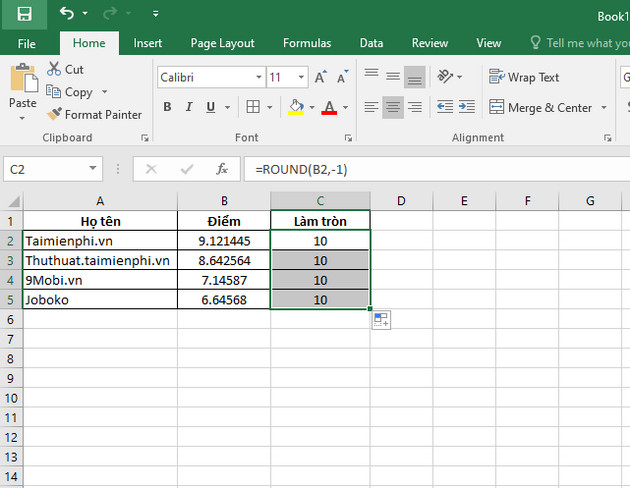This screenshot has width=630, height=488.
Task: Set Bottom Align vertical alignment
Action: click(414, 76)
